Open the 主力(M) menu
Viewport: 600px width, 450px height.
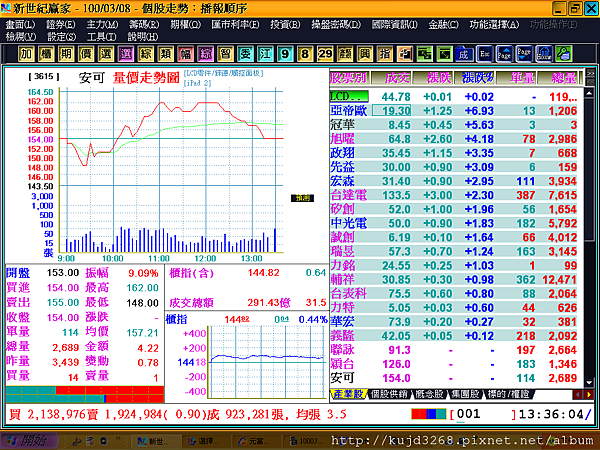[102, 24]
